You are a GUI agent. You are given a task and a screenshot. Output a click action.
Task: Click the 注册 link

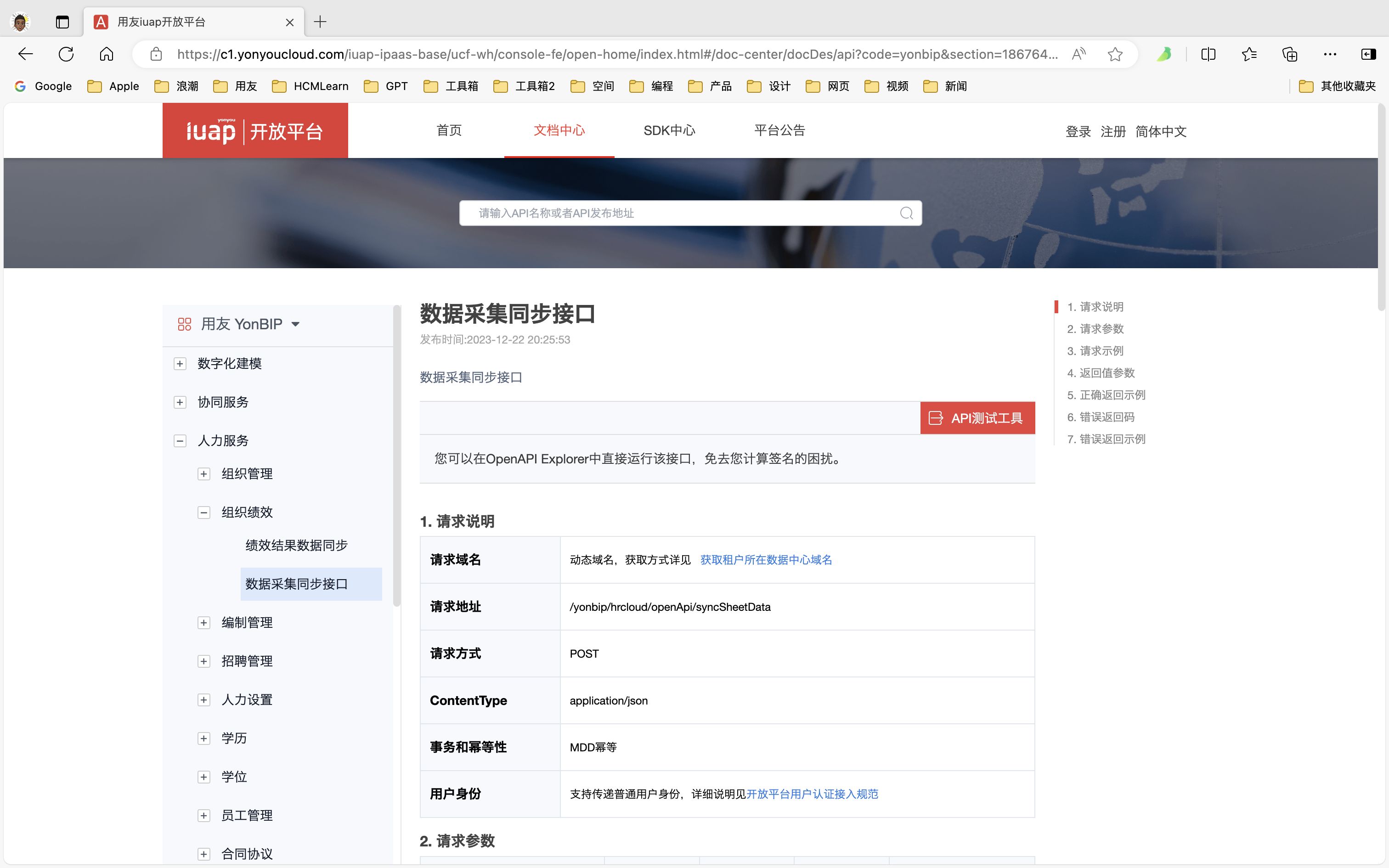click(1113, 131)
